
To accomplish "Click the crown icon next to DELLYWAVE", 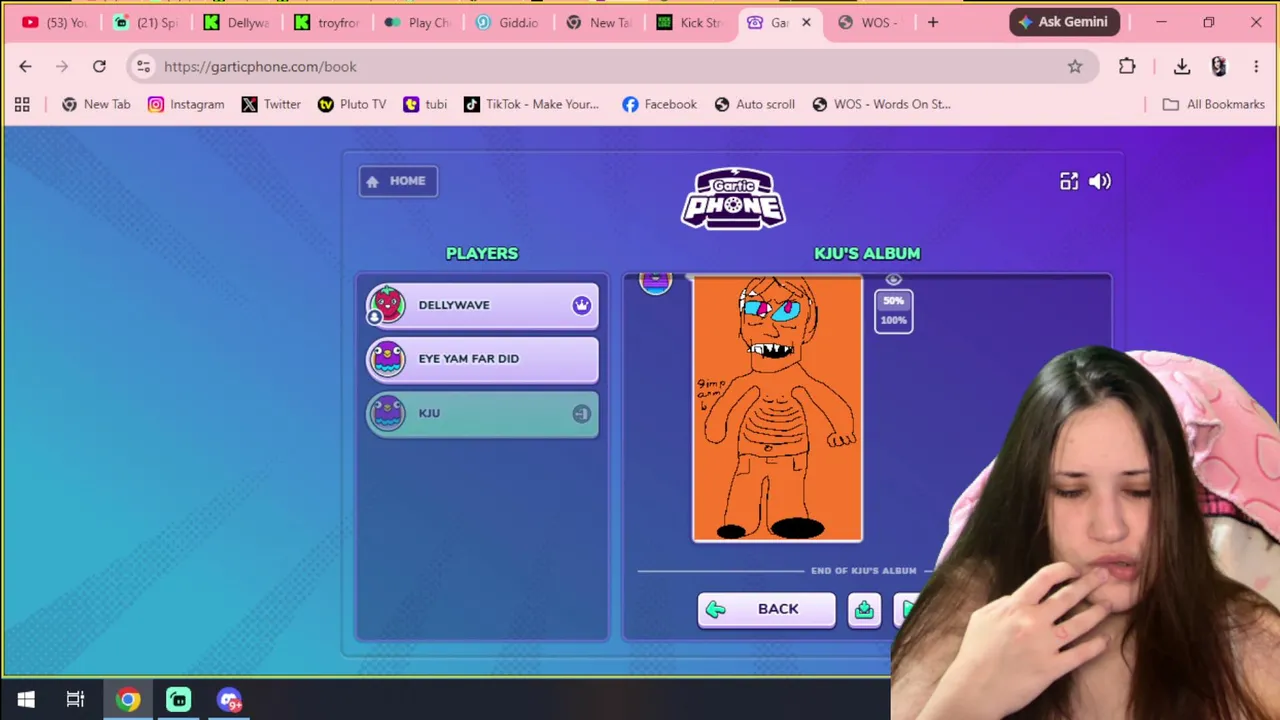I will point(582,305).
